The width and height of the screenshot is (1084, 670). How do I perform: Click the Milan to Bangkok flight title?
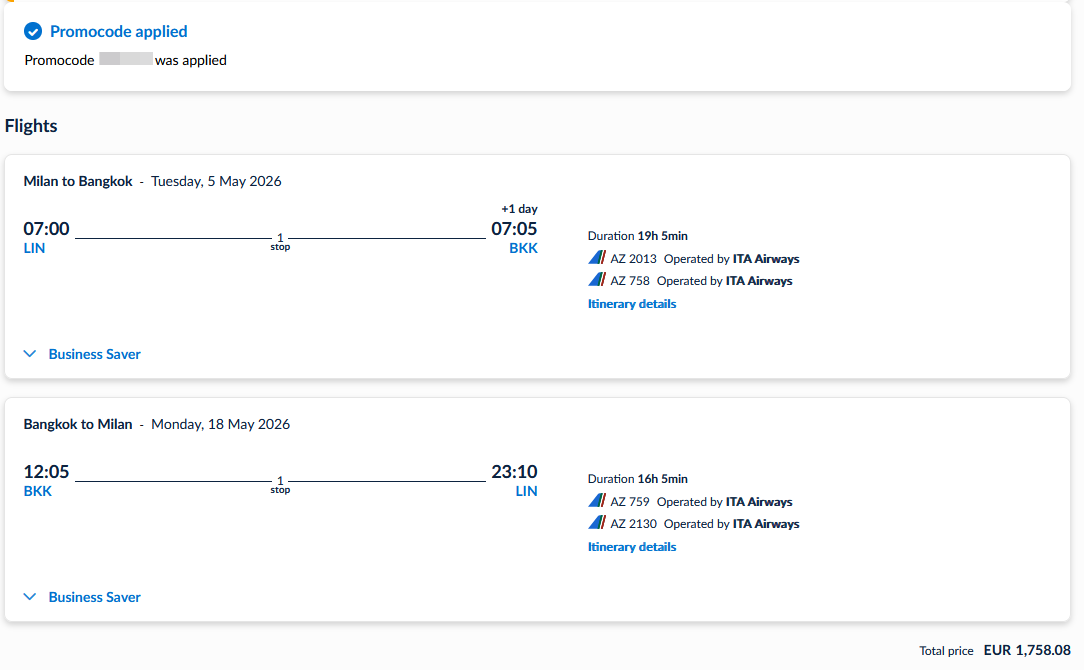pyautogui.click(x=78, y=181)
